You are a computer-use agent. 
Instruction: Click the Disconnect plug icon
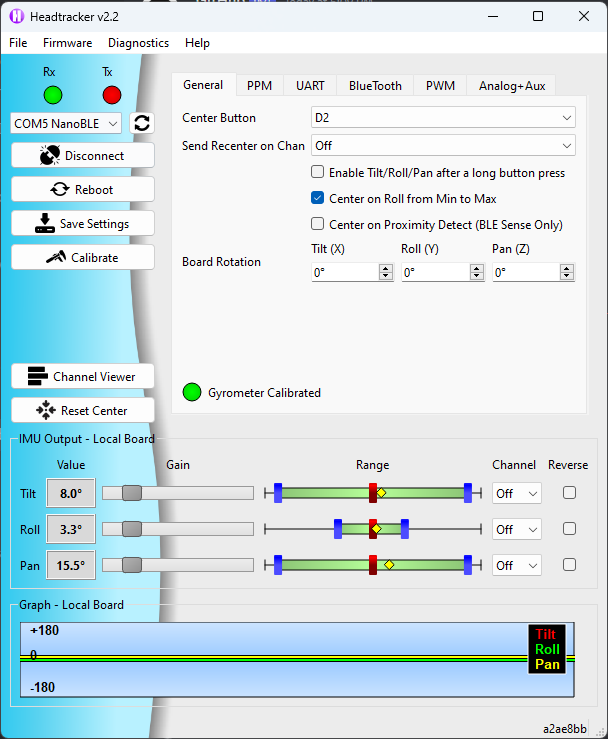coord(49,156)
